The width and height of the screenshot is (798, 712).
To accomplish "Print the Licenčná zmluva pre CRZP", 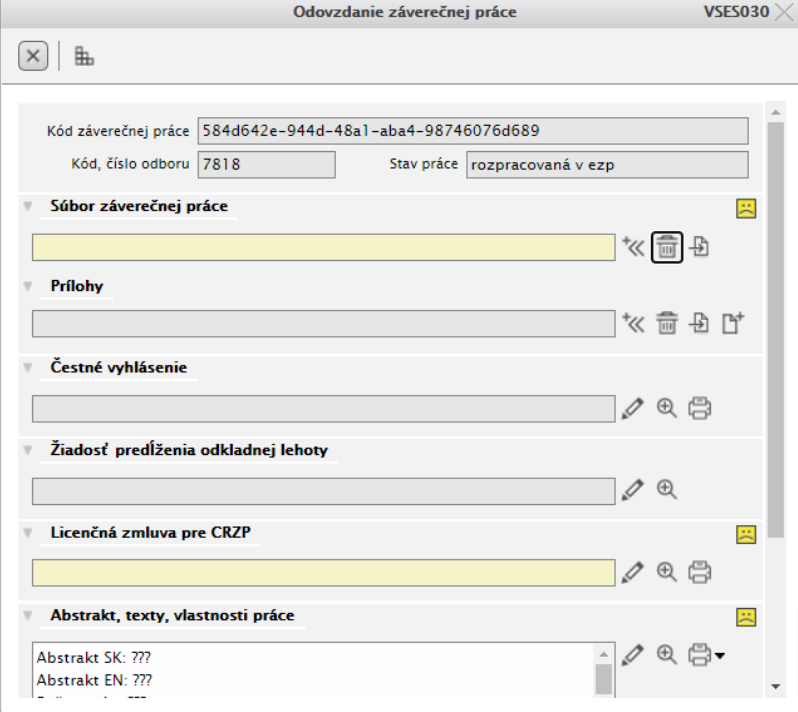I will 700,572.
